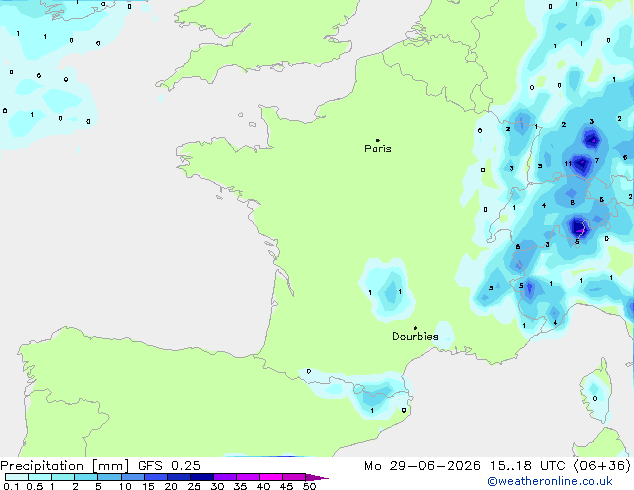Choose the 20–25 mm dark blue swatch

179,477
